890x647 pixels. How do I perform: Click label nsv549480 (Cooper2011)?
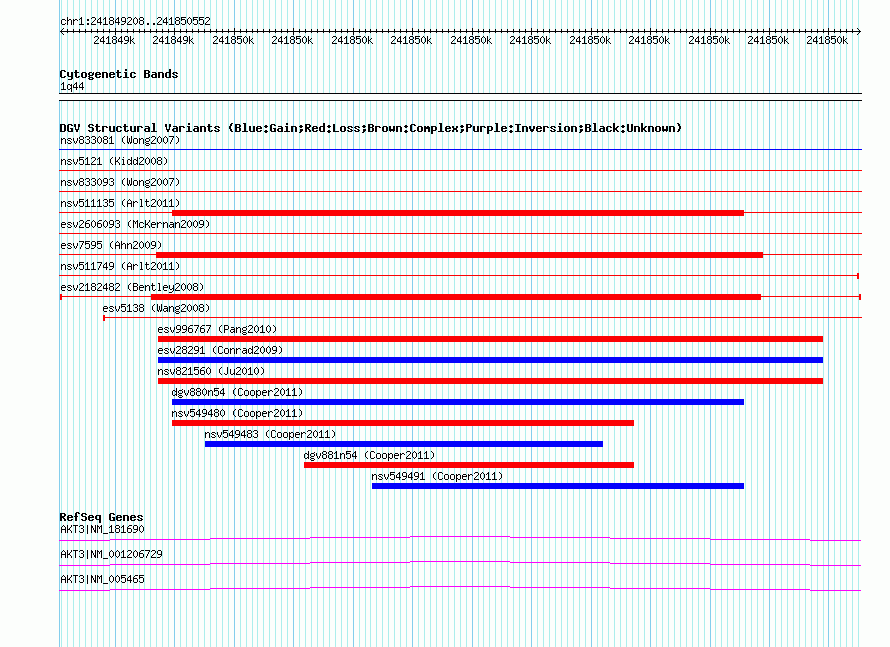coord(237,413)
